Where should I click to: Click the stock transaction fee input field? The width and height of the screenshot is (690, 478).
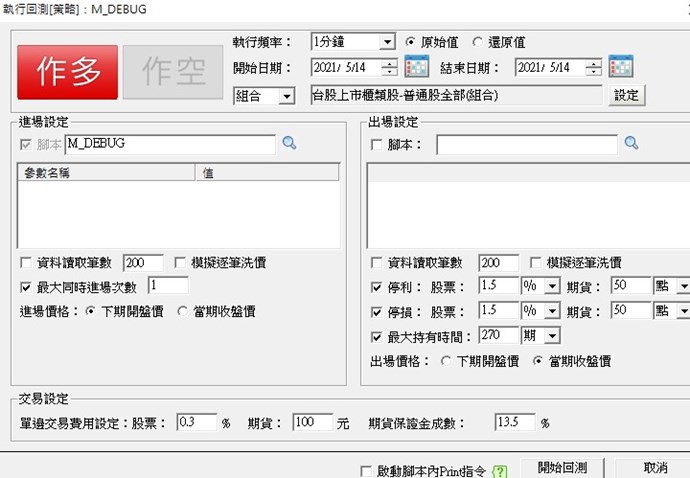point(195,423)
